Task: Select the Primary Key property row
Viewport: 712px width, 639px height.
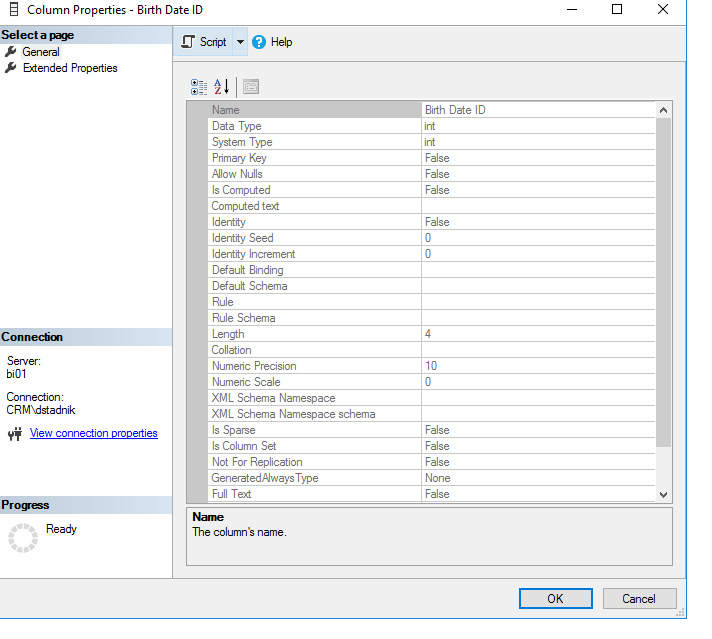Action: click(431, 158)
